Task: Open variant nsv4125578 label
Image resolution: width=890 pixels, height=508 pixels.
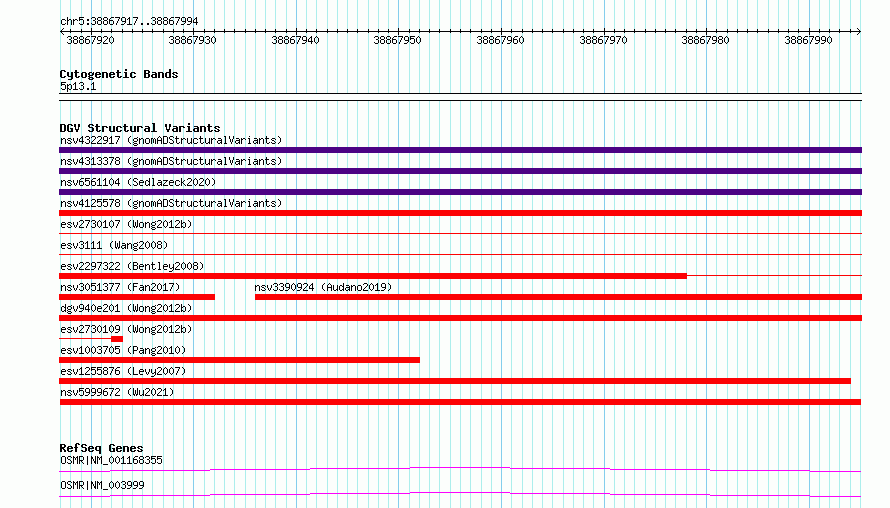Action: [x=171, y=203]
